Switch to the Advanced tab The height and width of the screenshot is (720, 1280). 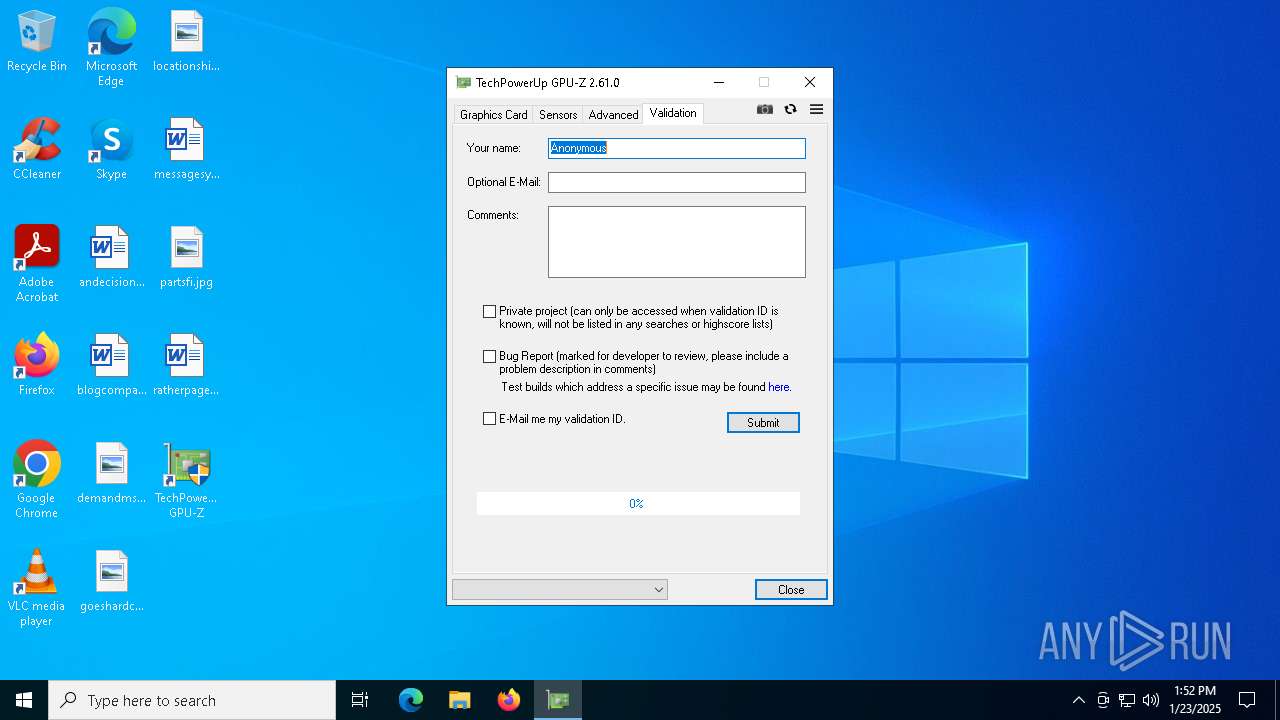coord(613,114)
